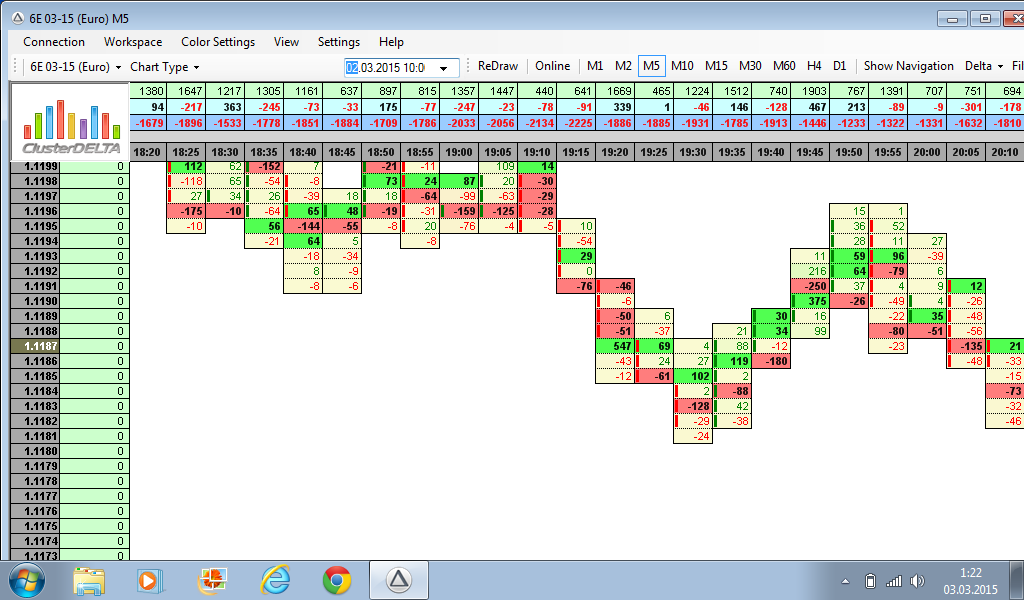The width and height of the screenshot is (1024, 600).
Task: Click the delta header cell 467
Action: (x=810, y=107)
